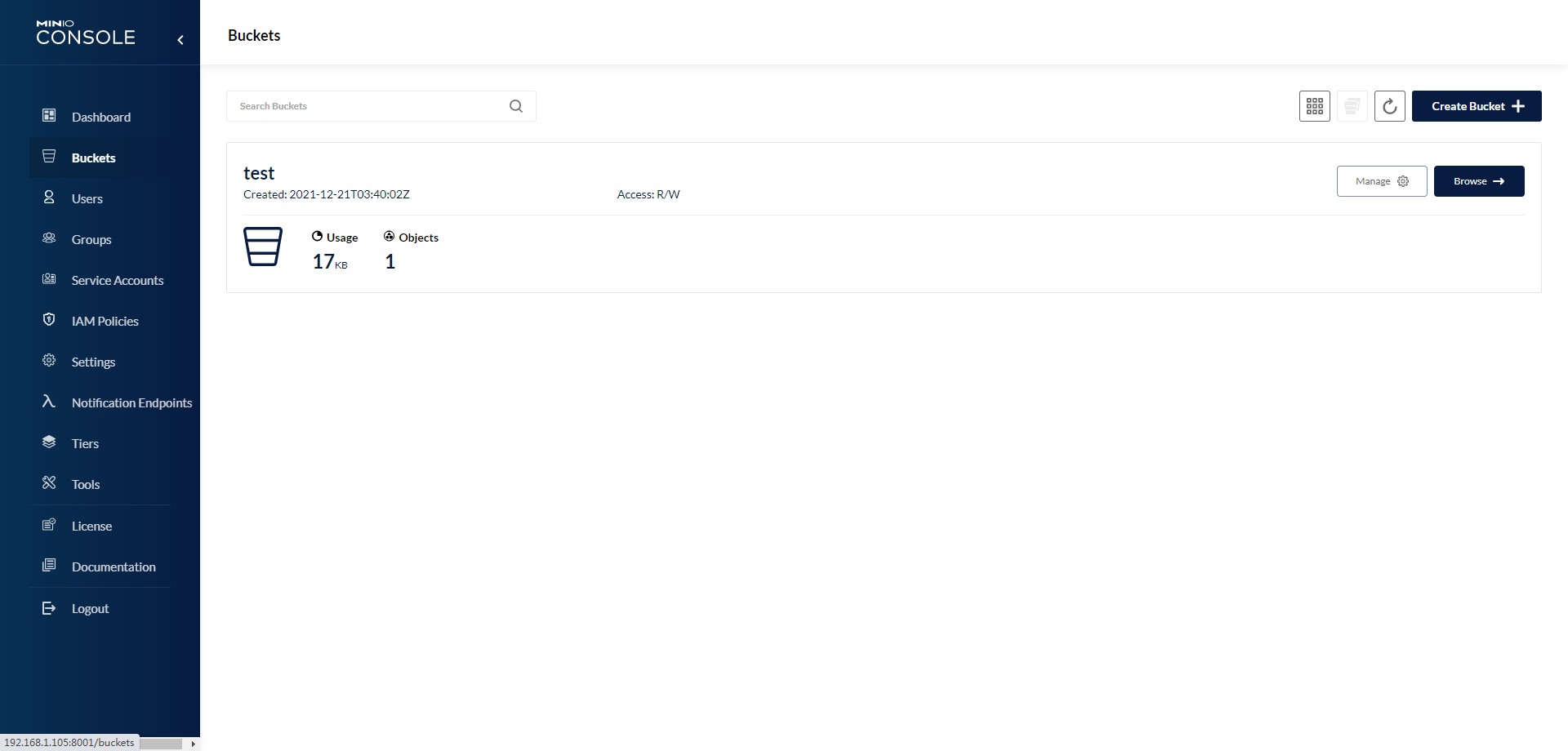Create a new bucket
This screenshot has width=1568, height=751.
(x=1477, y=106)
